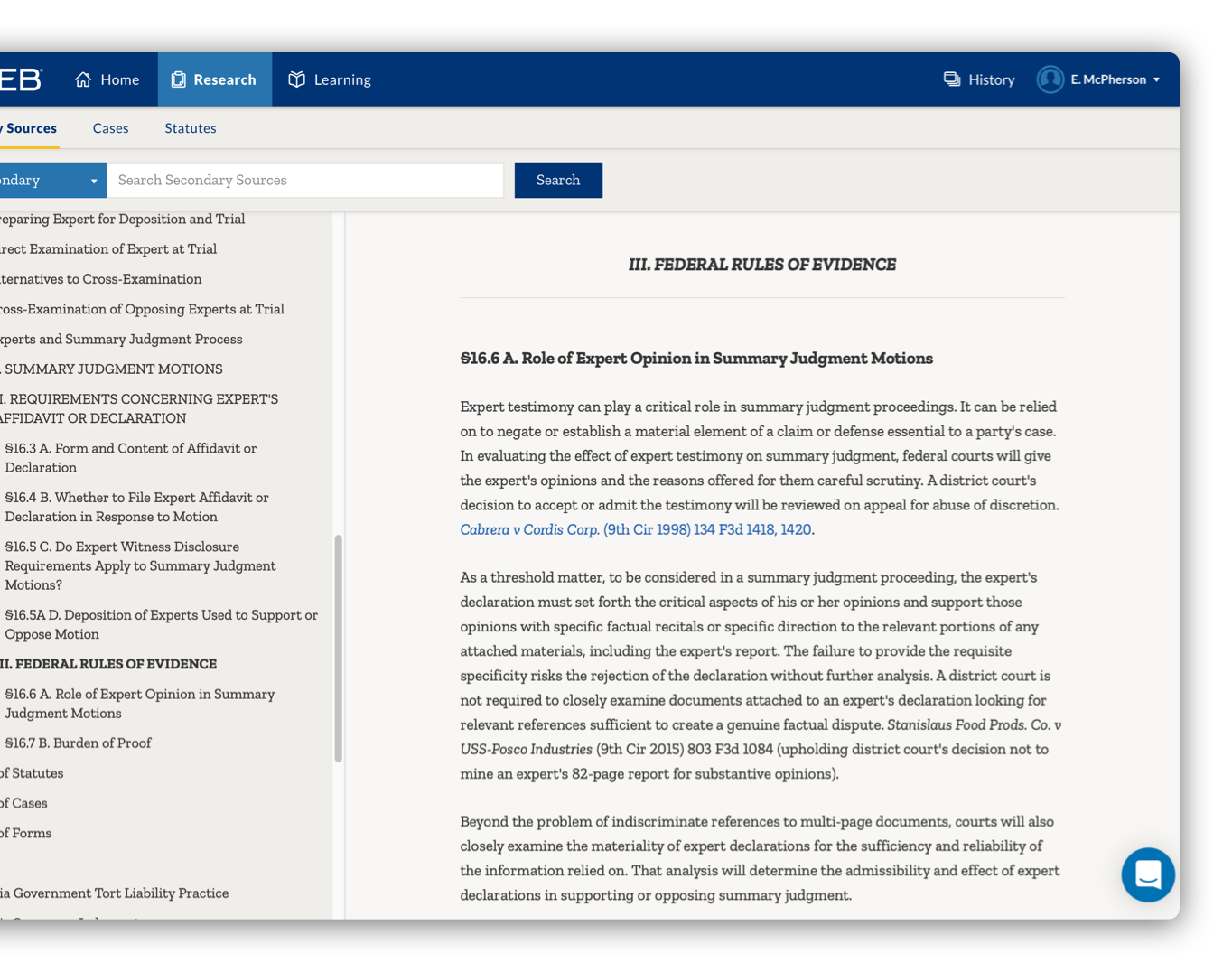1232x972 pixels.
Task: Click the History icon
Action: (x=952, y=79)
